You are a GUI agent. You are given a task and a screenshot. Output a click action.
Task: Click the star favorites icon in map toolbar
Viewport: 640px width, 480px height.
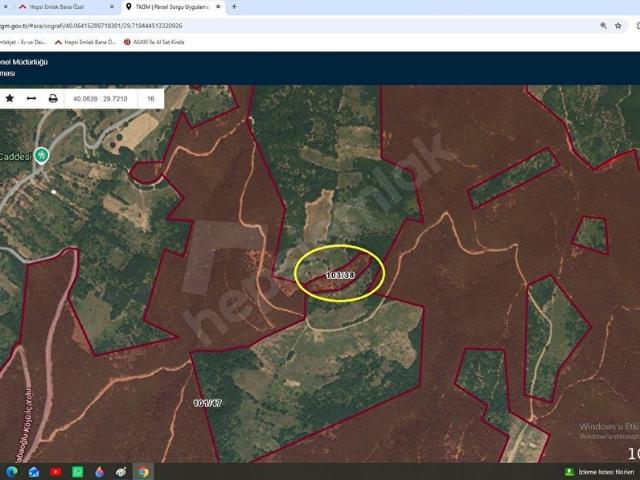pos(10,98)
